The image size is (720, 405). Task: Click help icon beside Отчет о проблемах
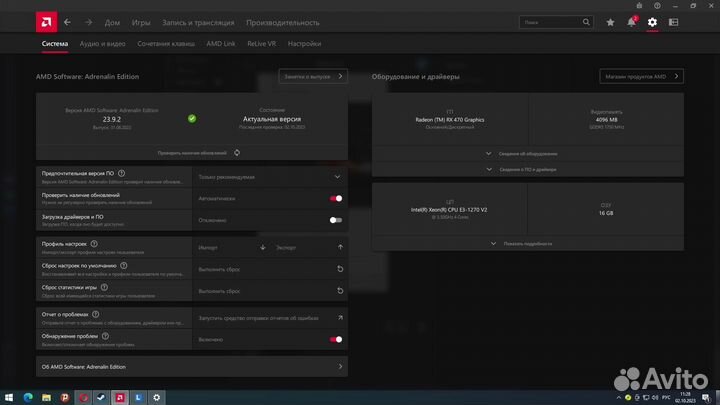pyautogui.click(x=96, y=314)
